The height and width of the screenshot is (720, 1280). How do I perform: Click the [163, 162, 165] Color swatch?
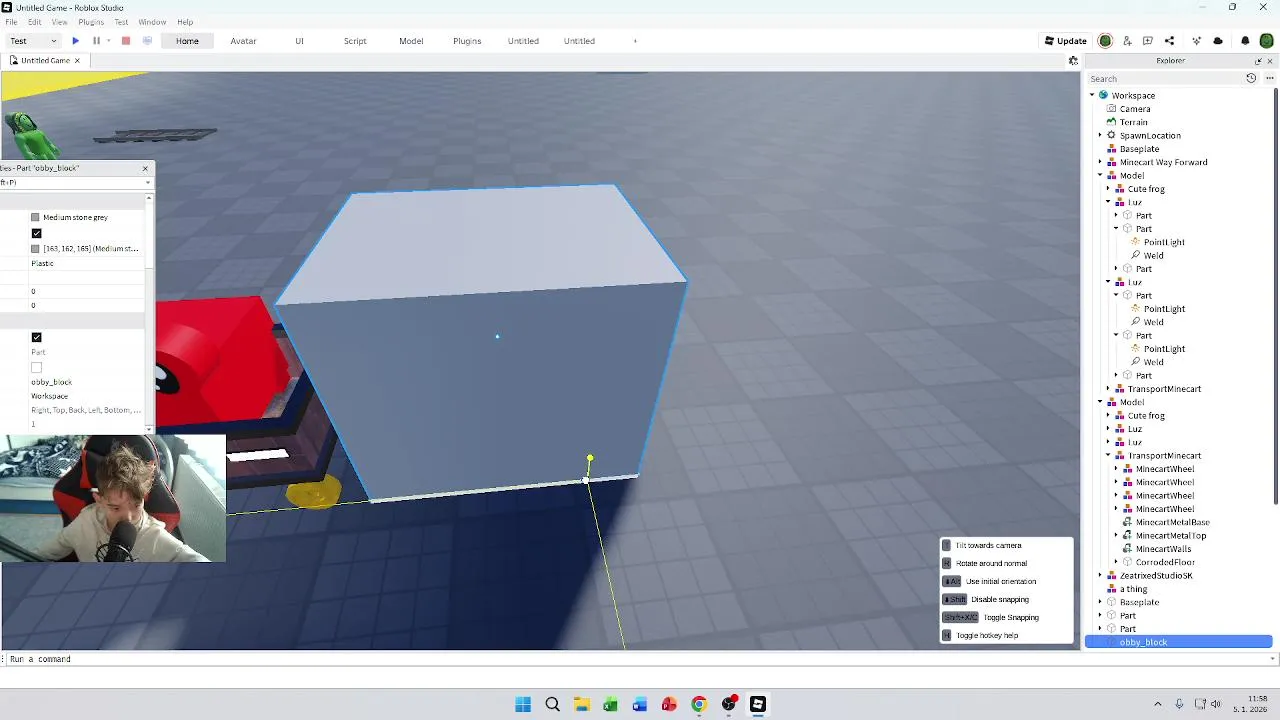(x=36, y=248)
